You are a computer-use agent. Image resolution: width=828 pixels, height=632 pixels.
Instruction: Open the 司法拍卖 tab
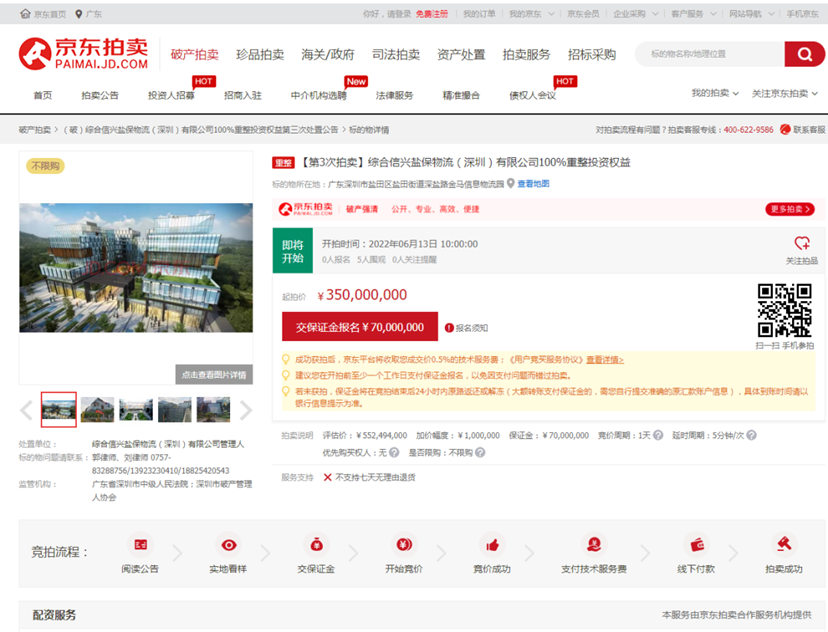point(396,54)
